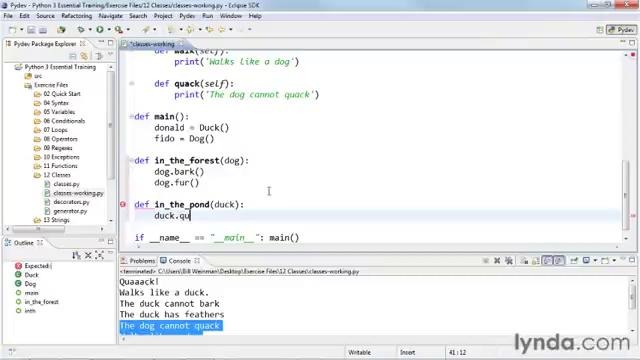The height and width of the screenshot is (360, 640).
Task: Select the Duck class in Outline
Action: (x=31, y=275)
